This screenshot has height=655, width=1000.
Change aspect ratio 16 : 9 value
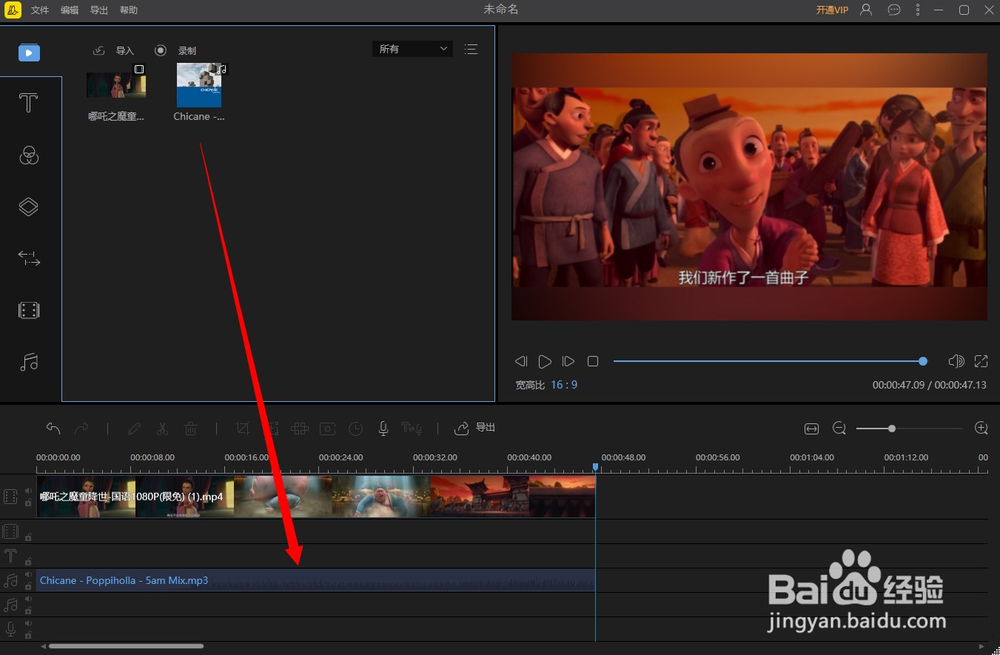pyautogui.click(x=564, y=385)
